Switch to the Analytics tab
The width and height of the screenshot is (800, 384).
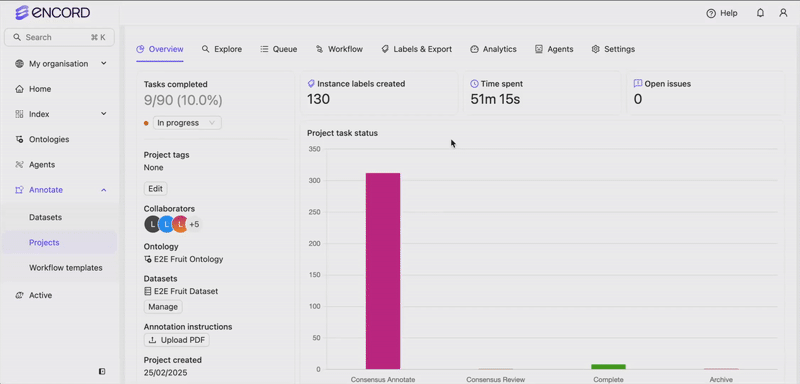pyautogui.click(x=493, y=49)
